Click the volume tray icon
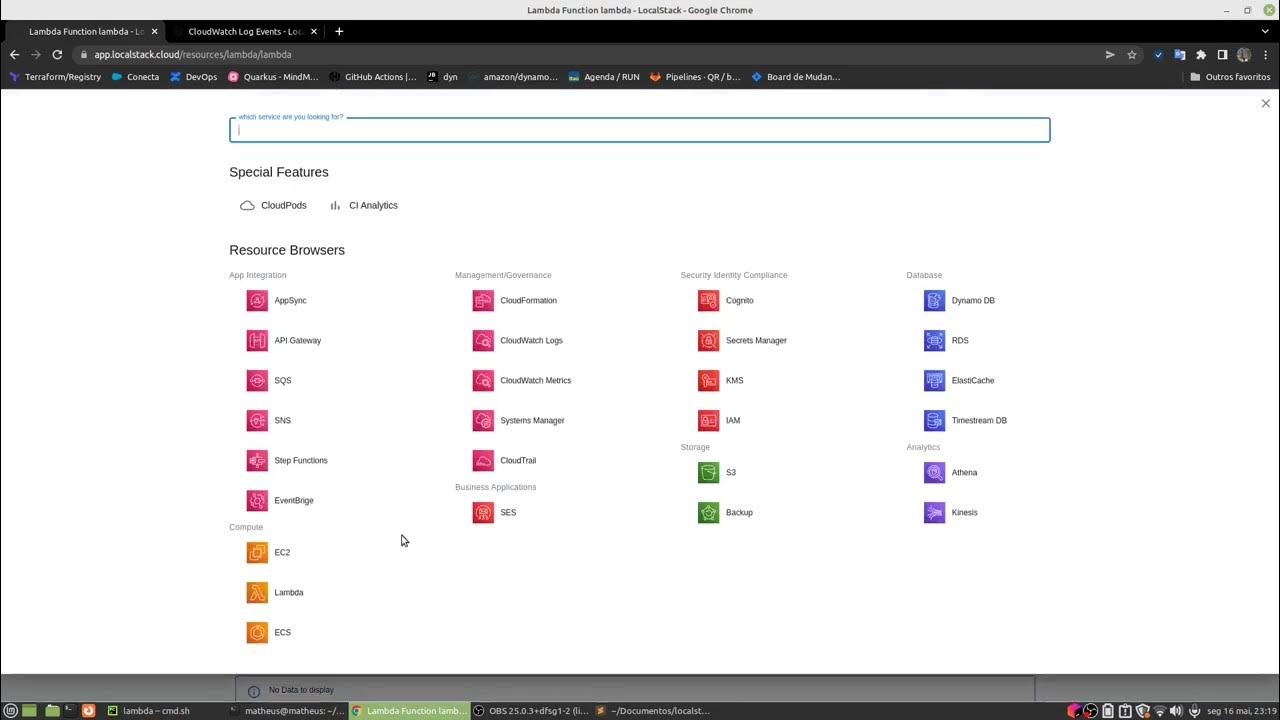Image resolution: width=1280 pixels, height=720 pixels. click(x=1176, y=711)
